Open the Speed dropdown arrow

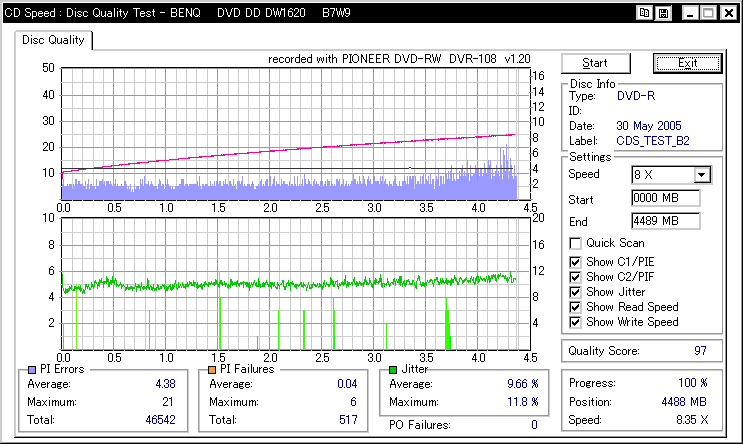pos(702,175)
